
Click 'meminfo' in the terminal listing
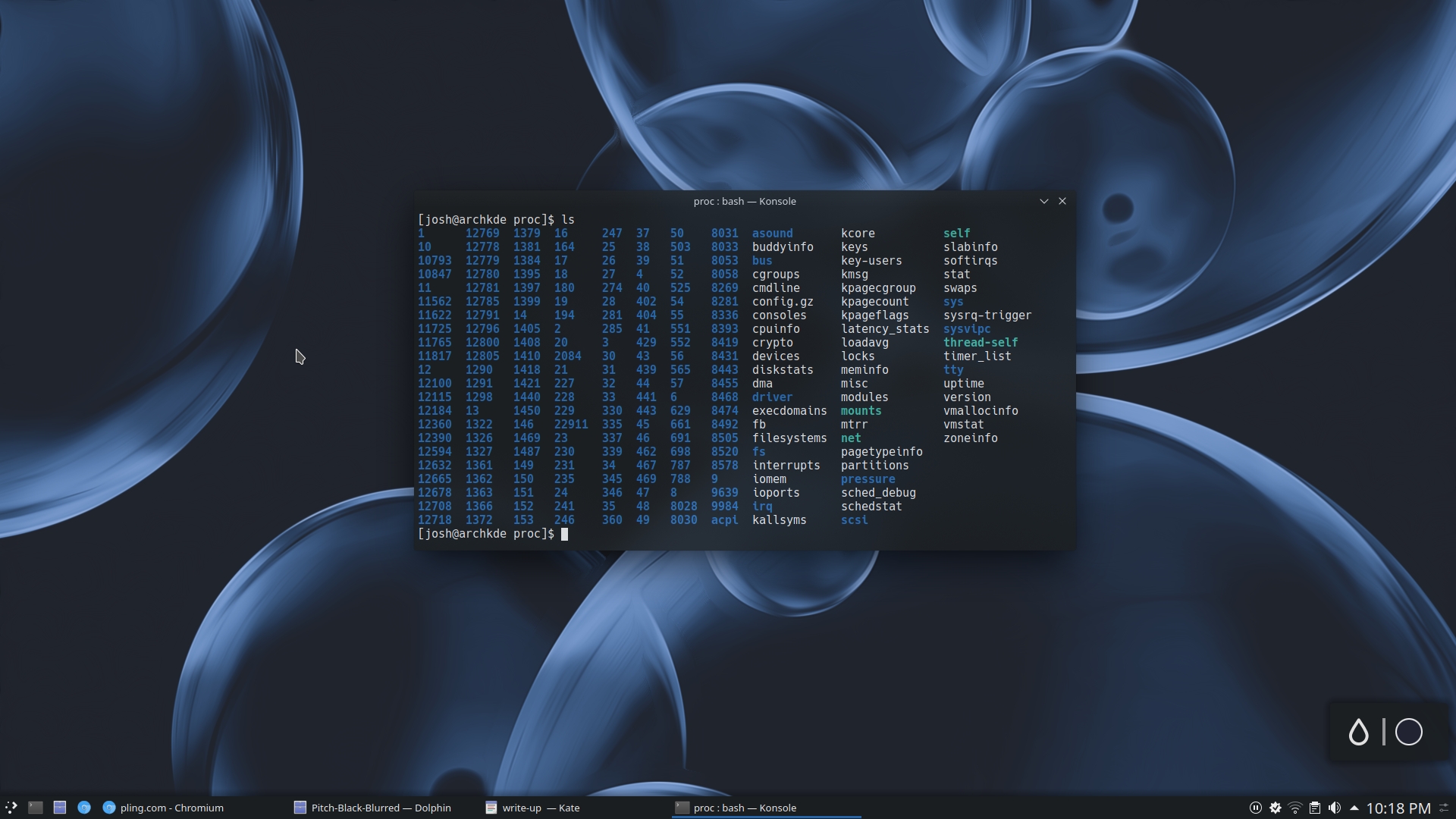pos(864,370)
